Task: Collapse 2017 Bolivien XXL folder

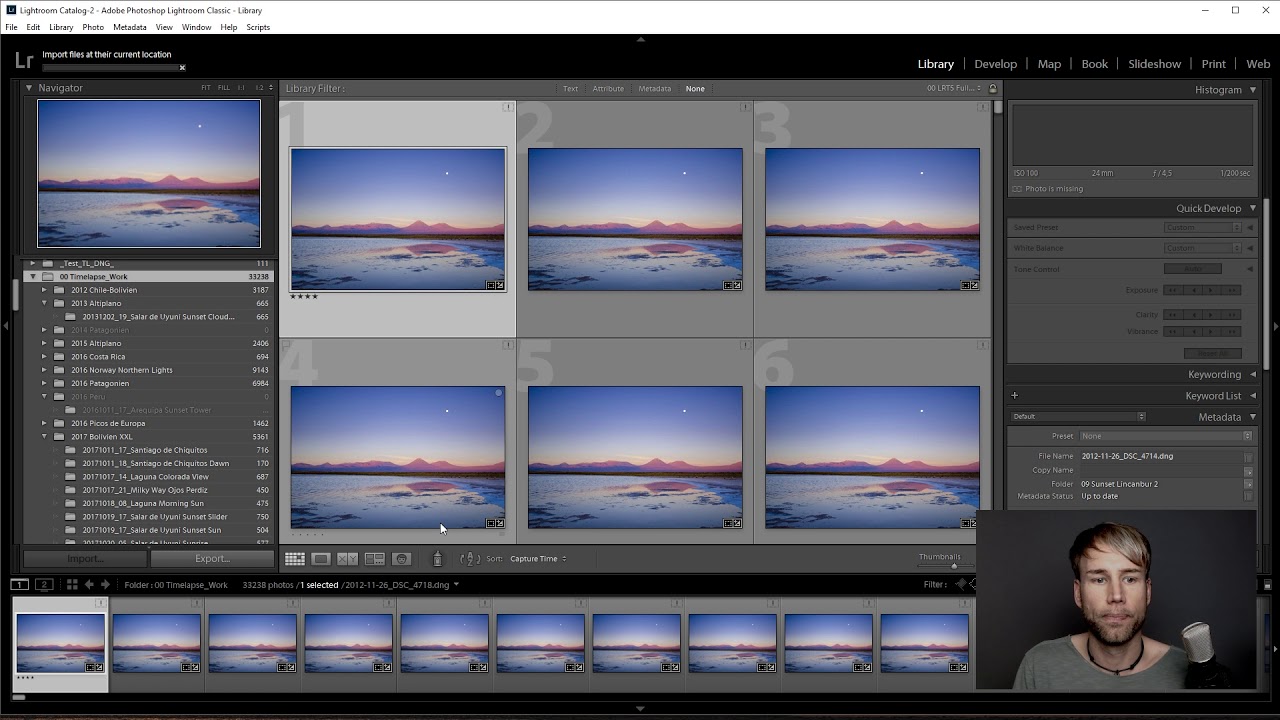Action: click(44, 437)
